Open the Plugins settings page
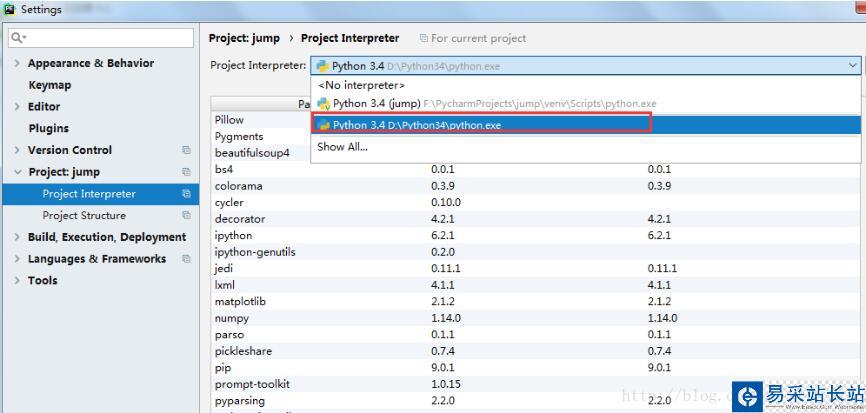The image size is (866, 413). pyautogui.click(x=49, y=129)
